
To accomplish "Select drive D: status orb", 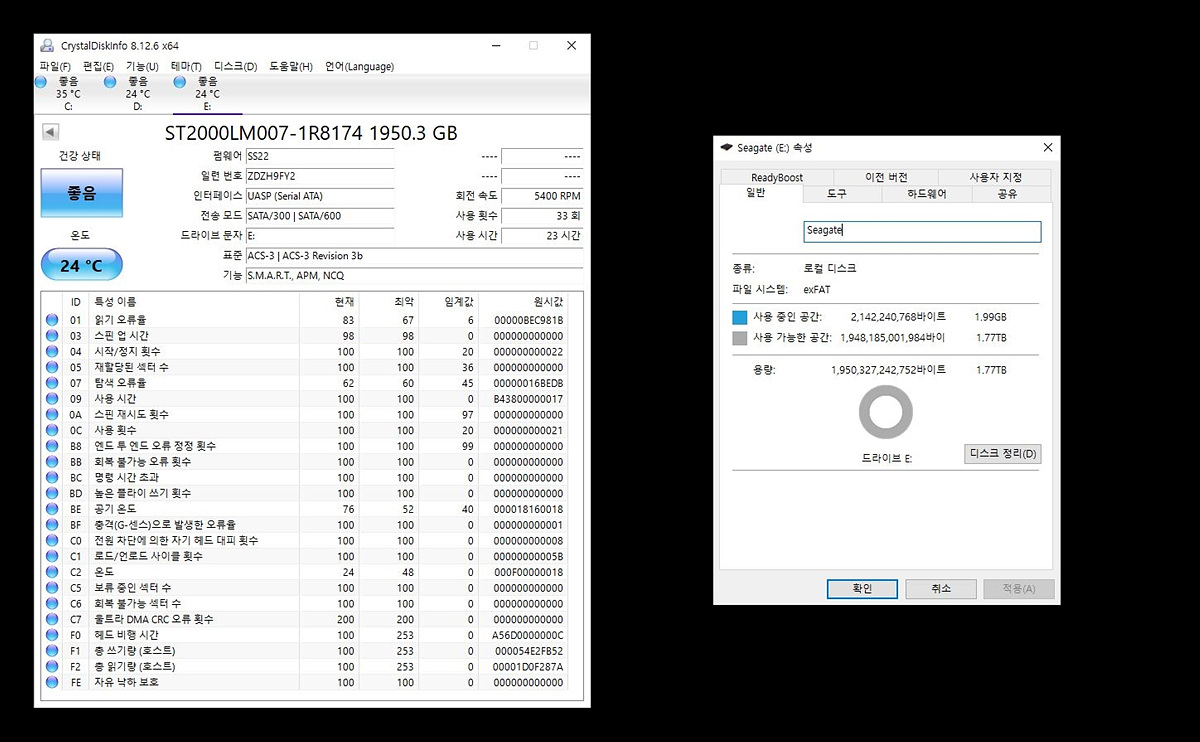I will click(x=110, y=82).
